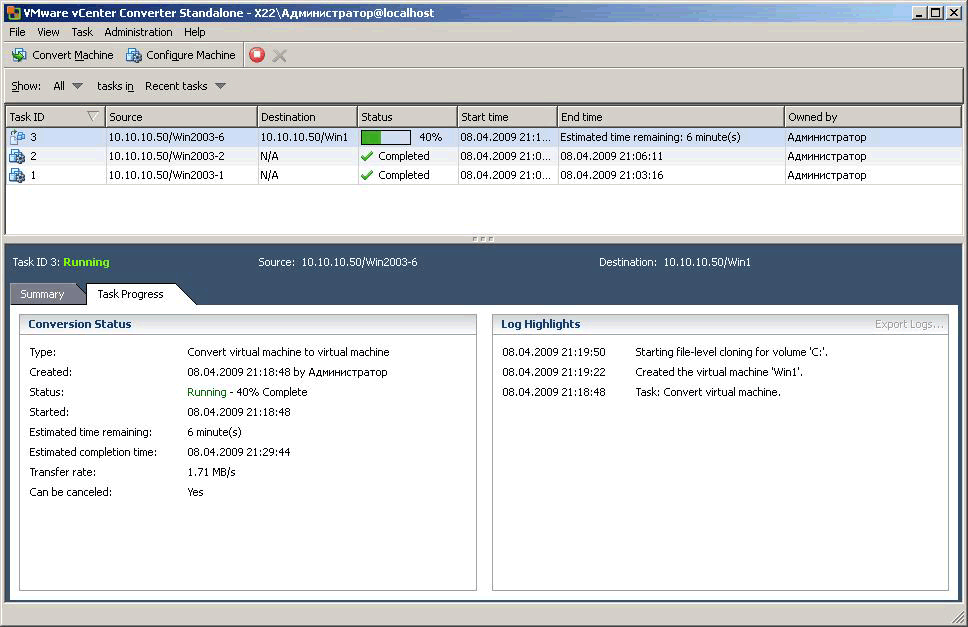968x627 pixels.
Task: Click header Destination: 10.10.10.50/Win1 text
Action: tap(675, 262)
